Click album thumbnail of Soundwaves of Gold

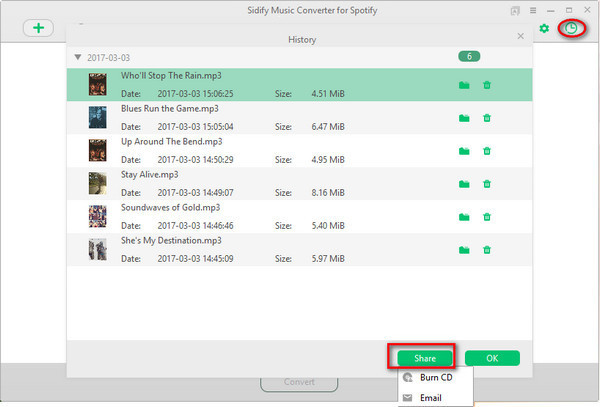[x=98, y=216]
